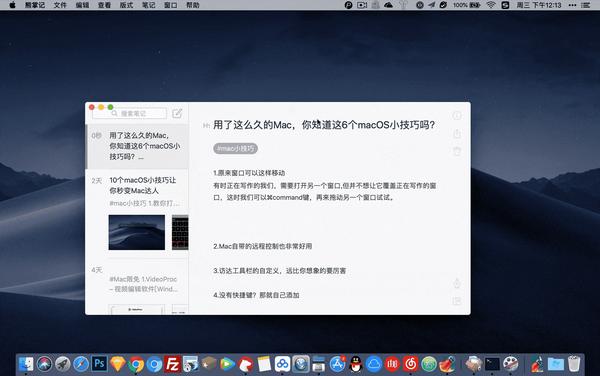The height and width of the screenshot is (376, 600).
Task: Open the pen style icon at bottom right
Action: 457,283
